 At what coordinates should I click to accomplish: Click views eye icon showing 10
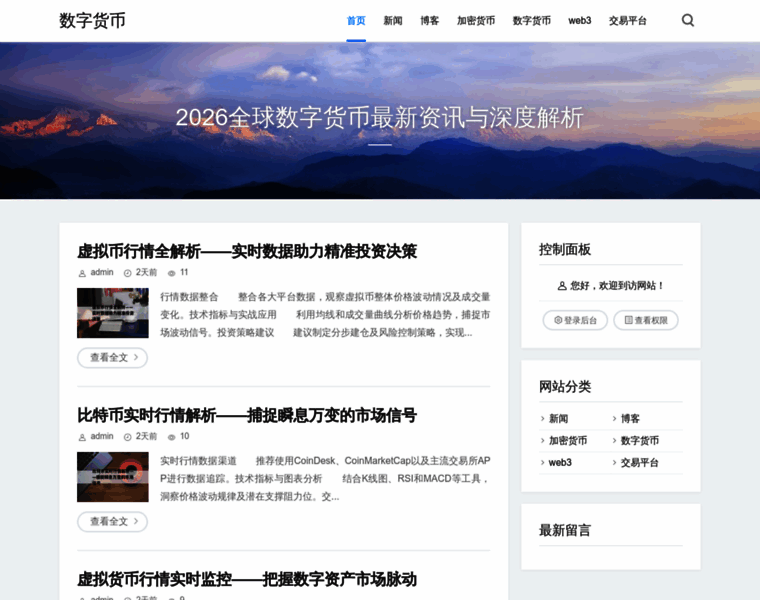pyautogui.click(x=171, y=437)
